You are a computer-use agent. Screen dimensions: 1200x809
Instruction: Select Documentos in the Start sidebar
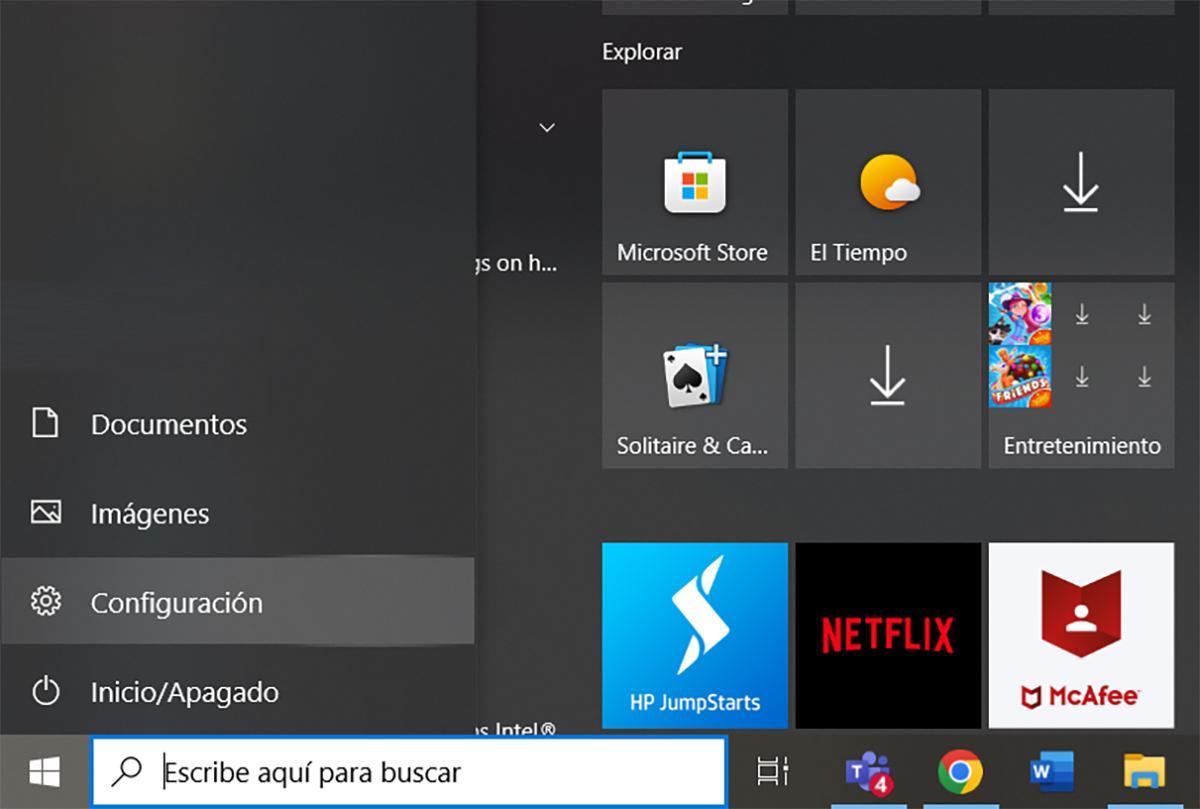pyautogui.click(x=168, y=424)
